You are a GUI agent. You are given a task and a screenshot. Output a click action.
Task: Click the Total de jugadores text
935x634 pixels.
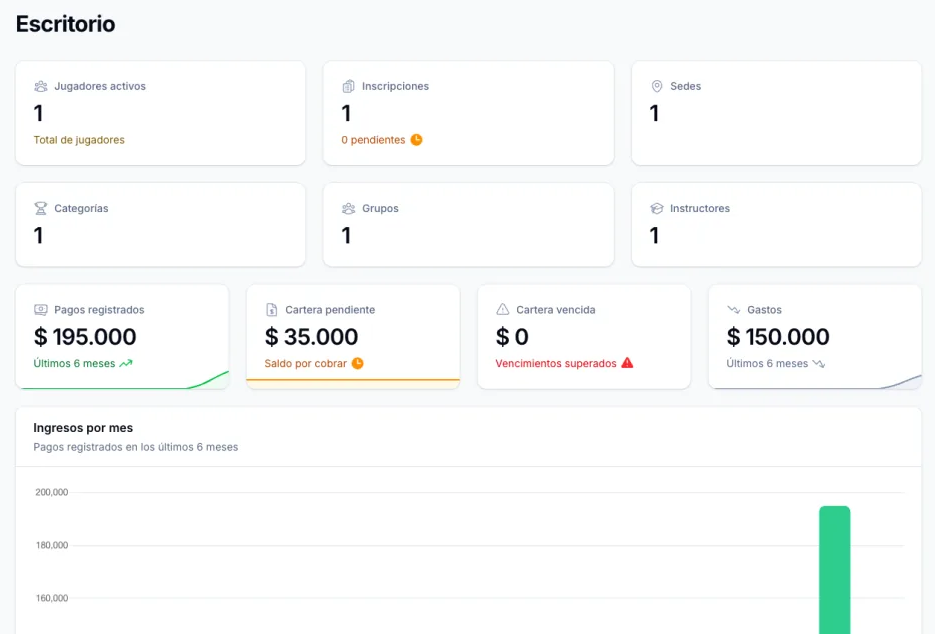click(x=79, y=140)
